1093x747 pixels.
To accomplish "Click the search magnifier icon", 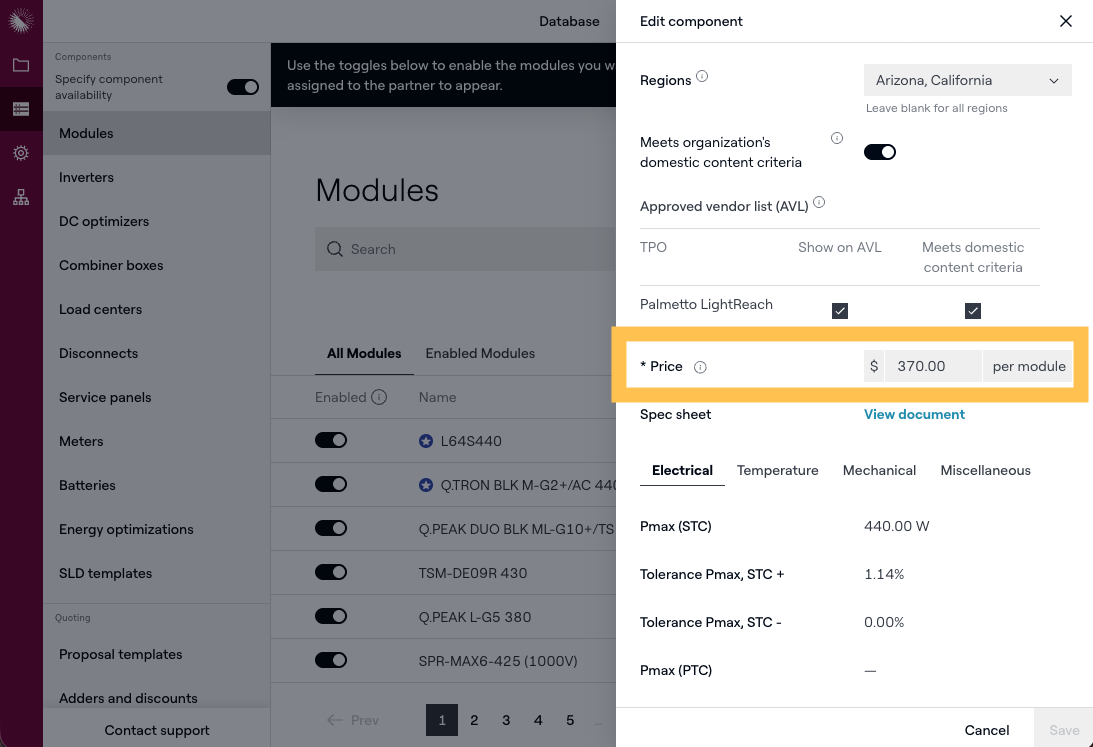I will (335, 249).
